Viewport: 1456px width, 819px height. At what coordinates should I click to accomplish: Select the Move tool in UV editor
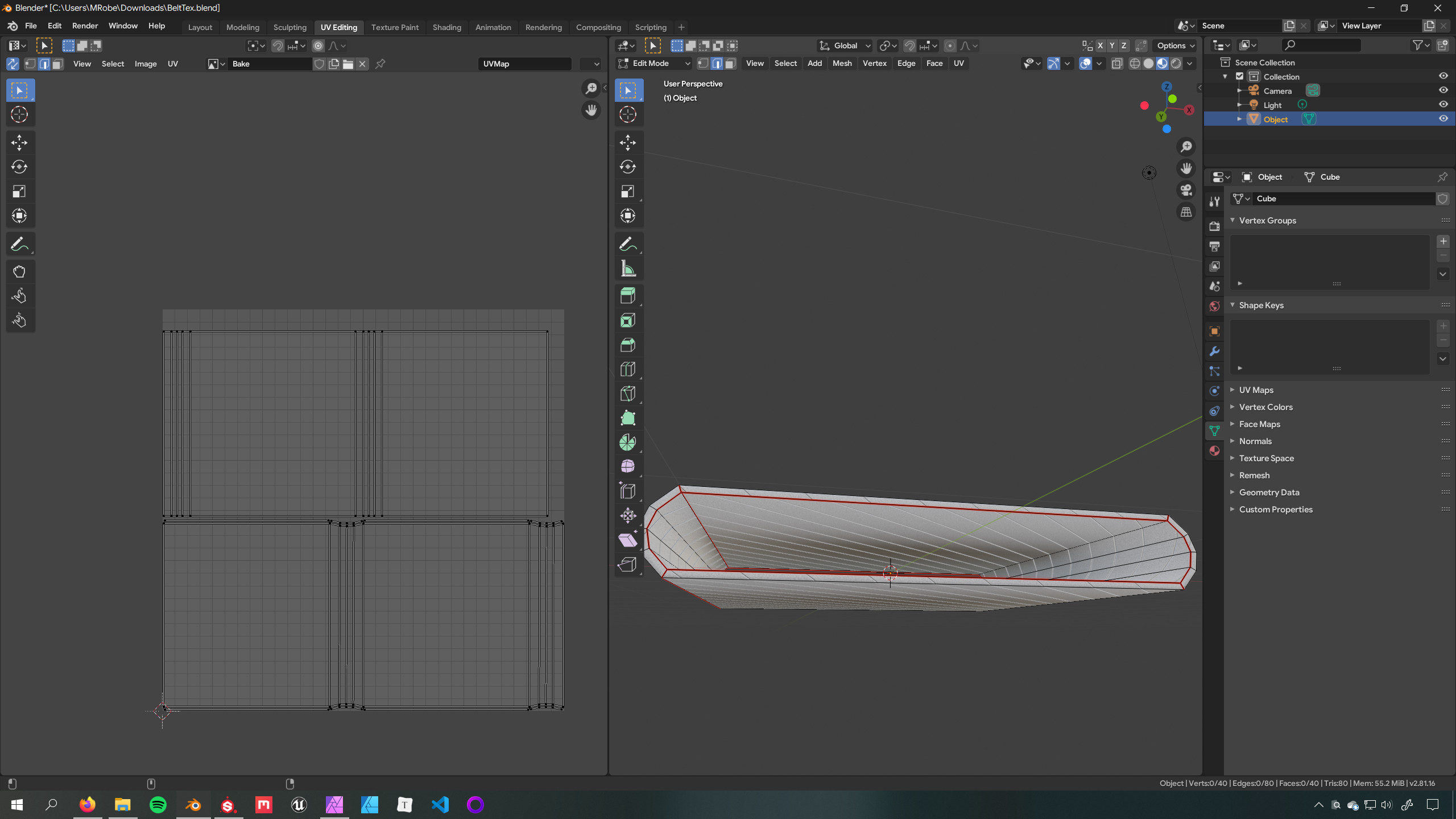point(19,143)
